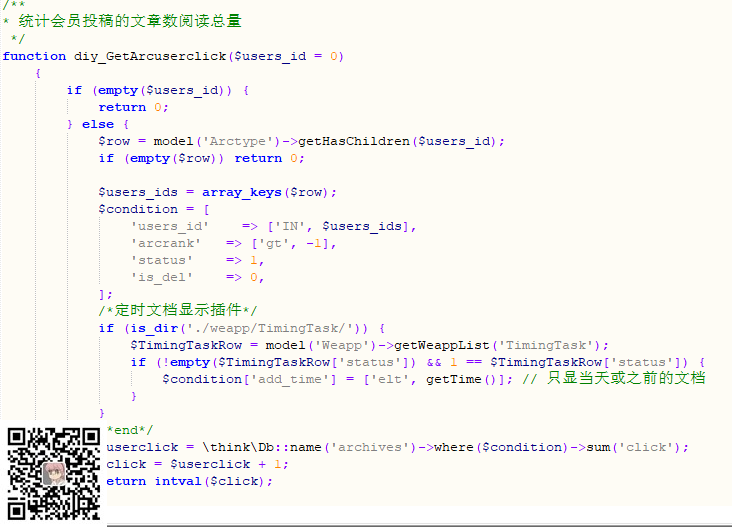
Task: Click the else keyword
Action: [98, 124]
